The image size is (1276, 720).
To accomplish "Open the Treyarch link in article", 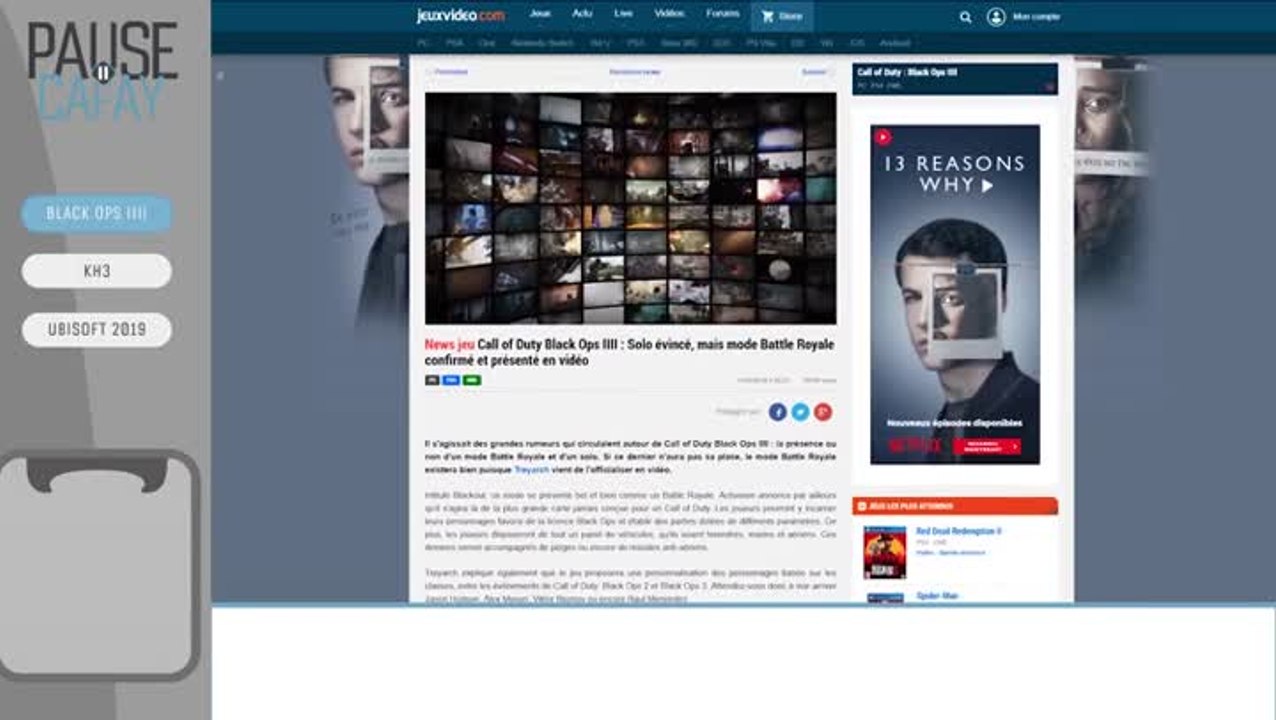I will (x=531, y=469).
